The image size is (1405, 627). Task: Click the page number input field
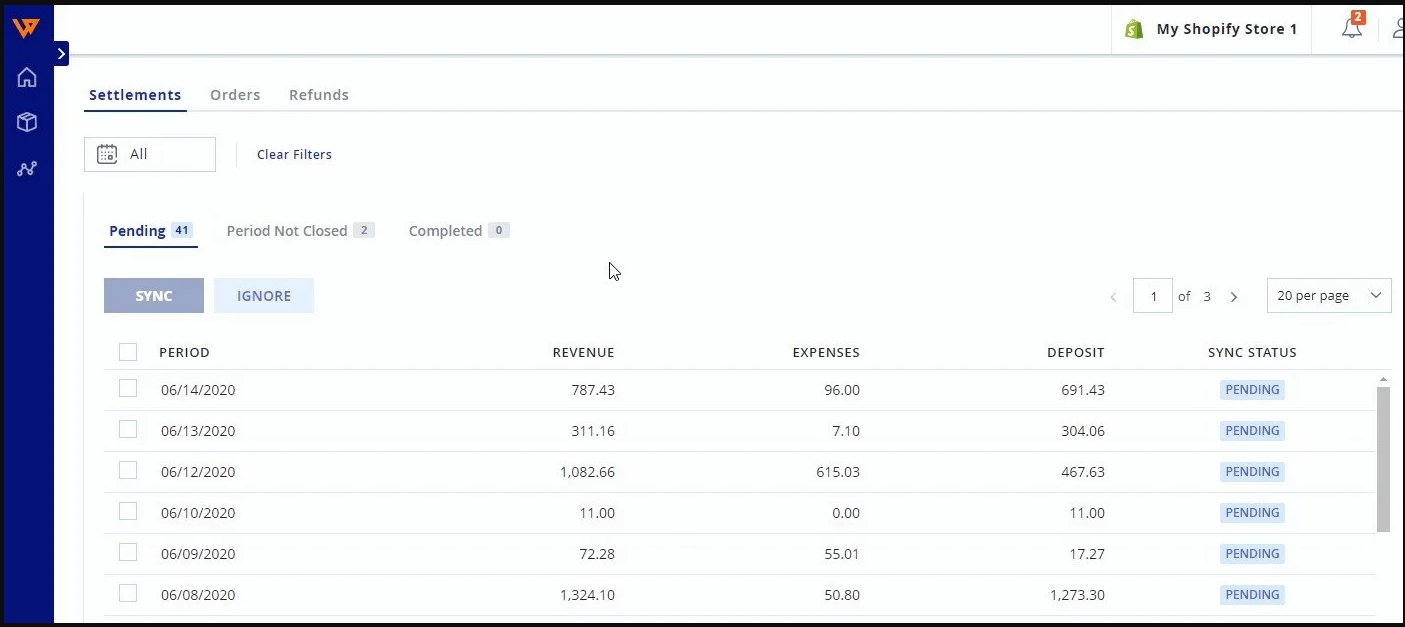(x=1153, y=296)
